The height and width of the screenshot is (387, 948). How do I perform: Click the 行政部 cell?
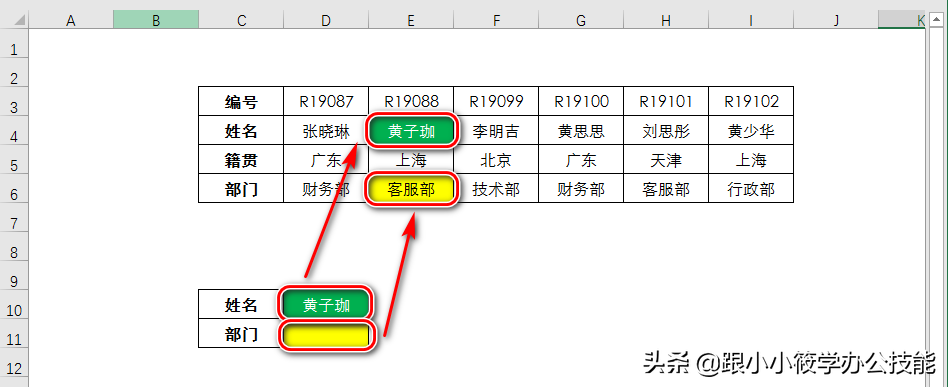(x=751, y=188)
